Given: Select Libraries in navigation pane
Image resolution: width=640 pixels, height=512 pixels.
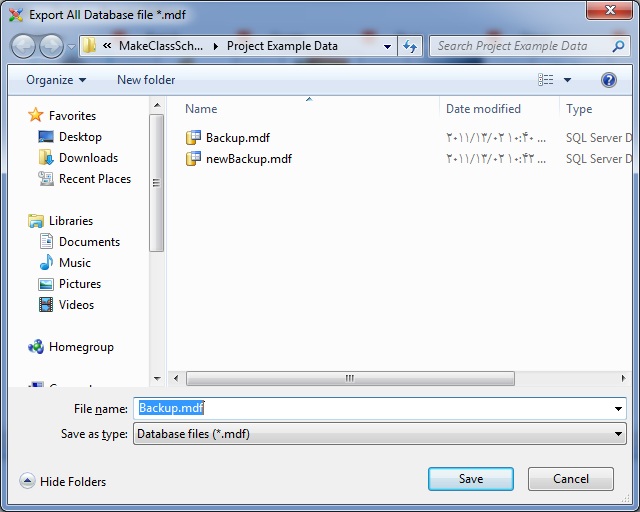Looking at the screenshot, I should pos(71,221).
